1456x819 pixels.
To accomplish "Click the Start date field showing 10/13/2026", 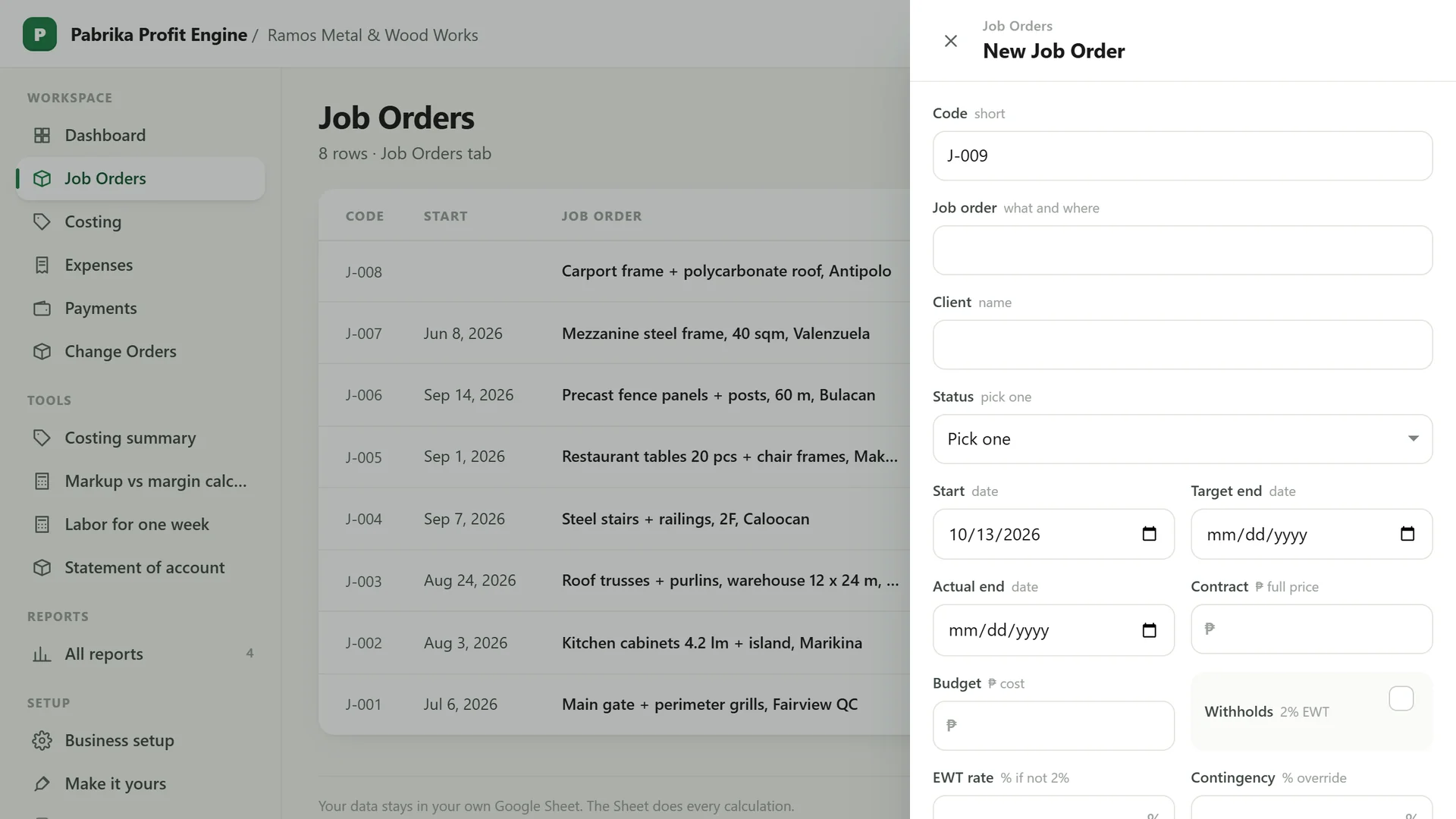I will click(1053, 534).
